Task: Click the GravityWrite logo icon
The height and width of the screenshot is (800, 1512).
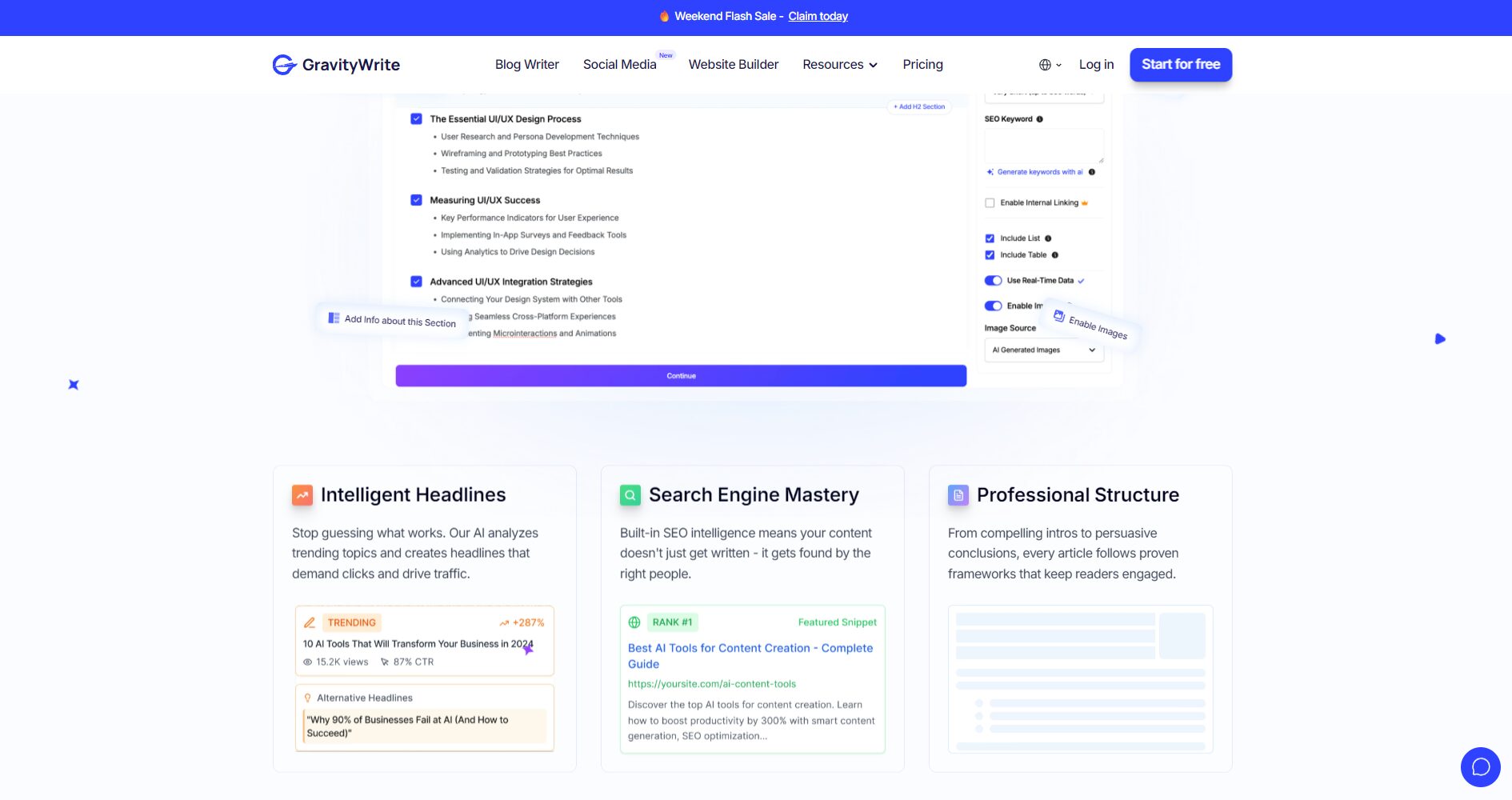Action: [284, 65]
